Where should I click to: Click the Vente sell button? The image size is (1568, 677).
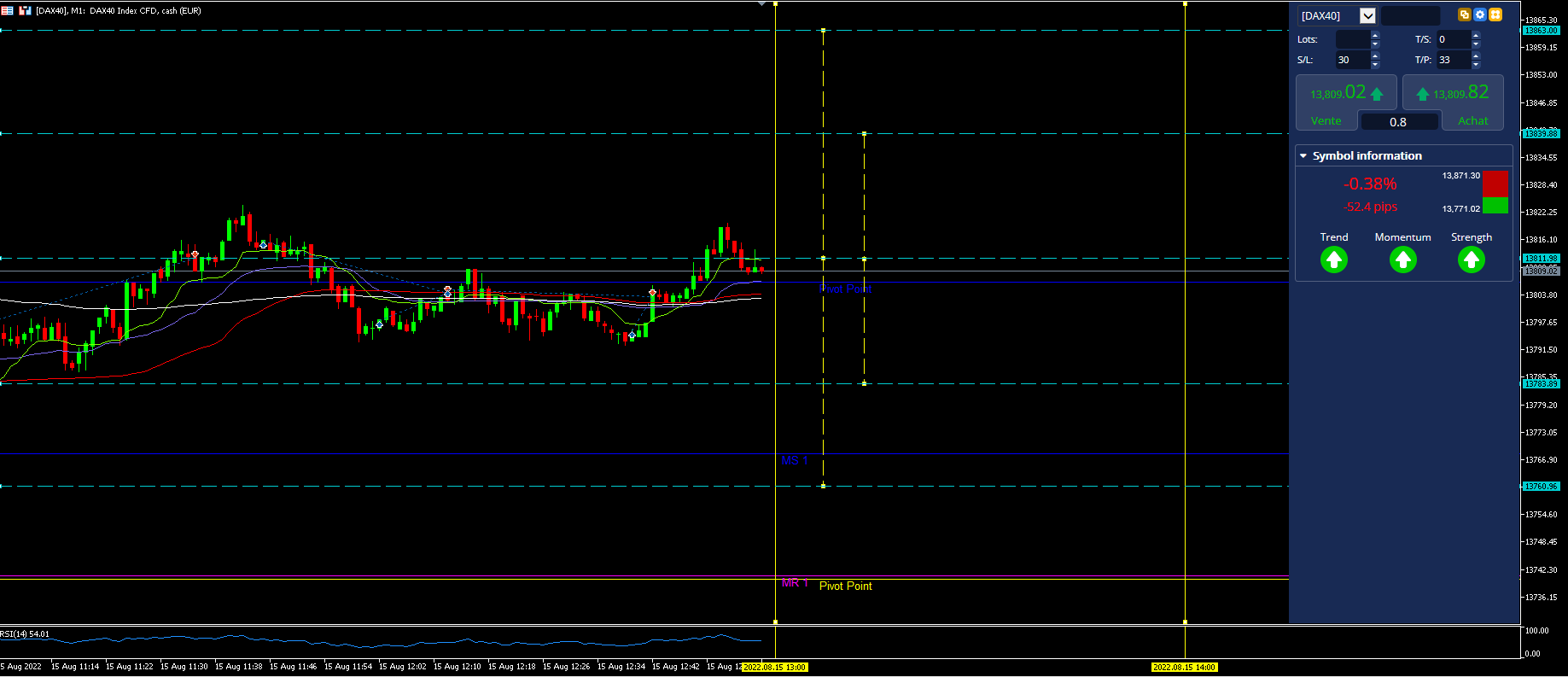1346,102
